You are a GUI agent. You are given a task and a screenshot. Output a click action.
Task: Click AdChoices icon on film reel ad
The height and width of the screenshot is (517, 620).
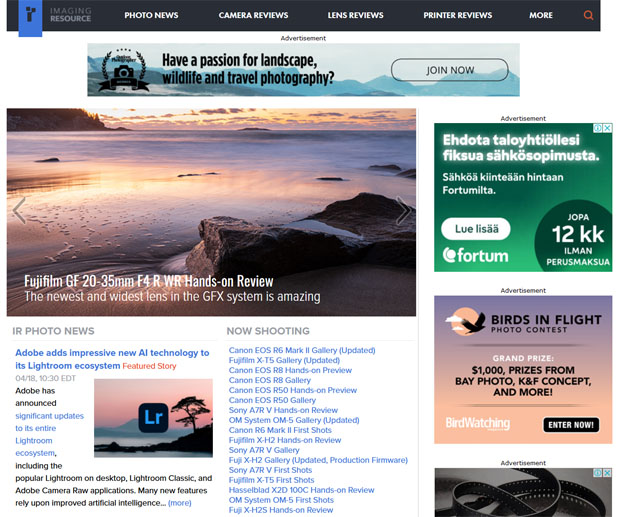pyautogui.click(x=598, y=473)
